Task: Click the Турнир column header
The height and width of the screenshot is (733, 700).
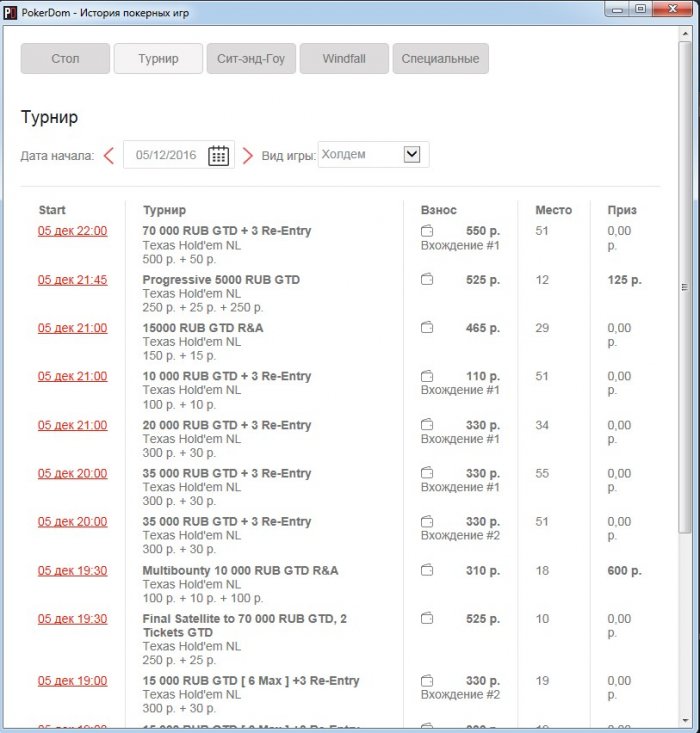Action: (164, 210)
